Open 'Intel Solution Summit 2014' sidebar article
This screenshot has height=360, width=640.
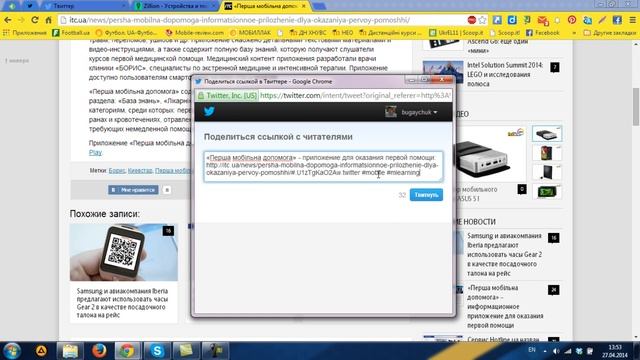[505, 74]
